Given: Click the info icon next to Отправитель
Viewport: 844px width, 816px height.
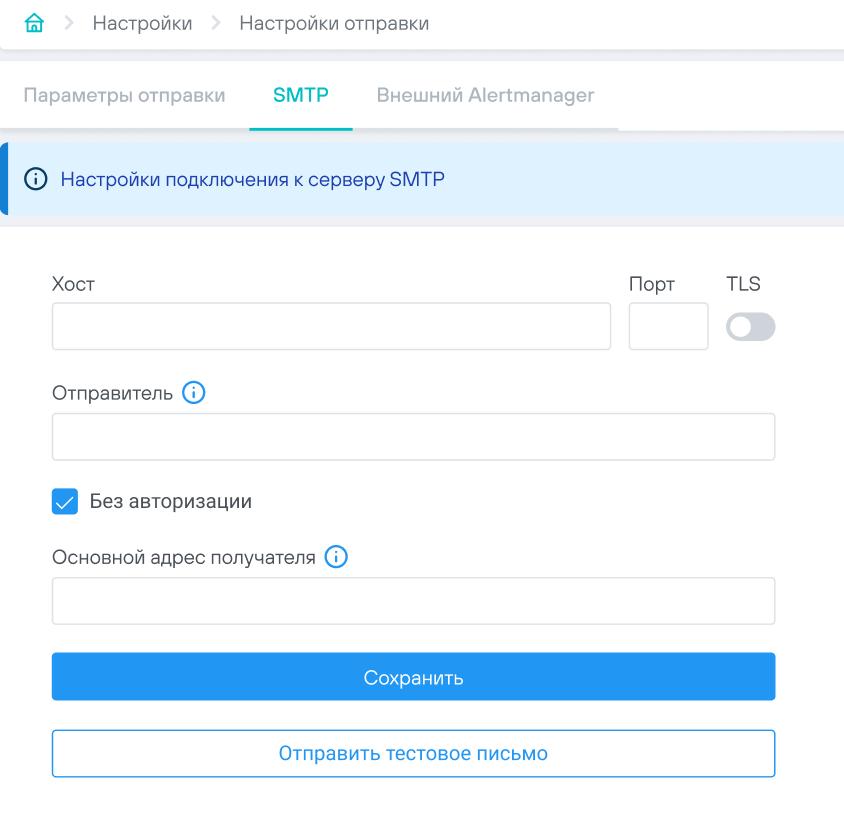Looking at the screenshot, I should pos(194,393).
